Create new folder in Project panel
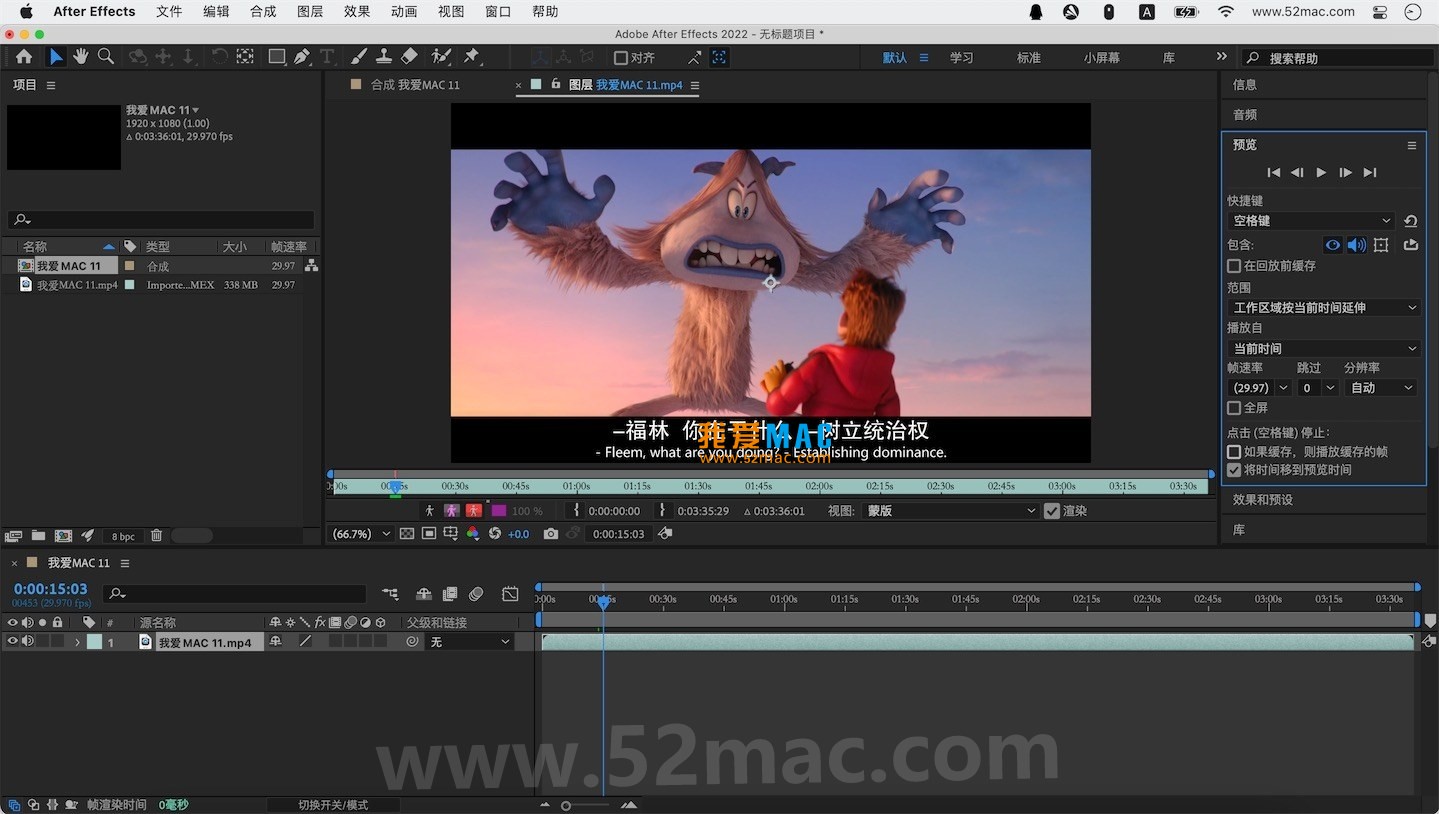The width and height of the screenshot is (1439, 814). click(38, 536)
